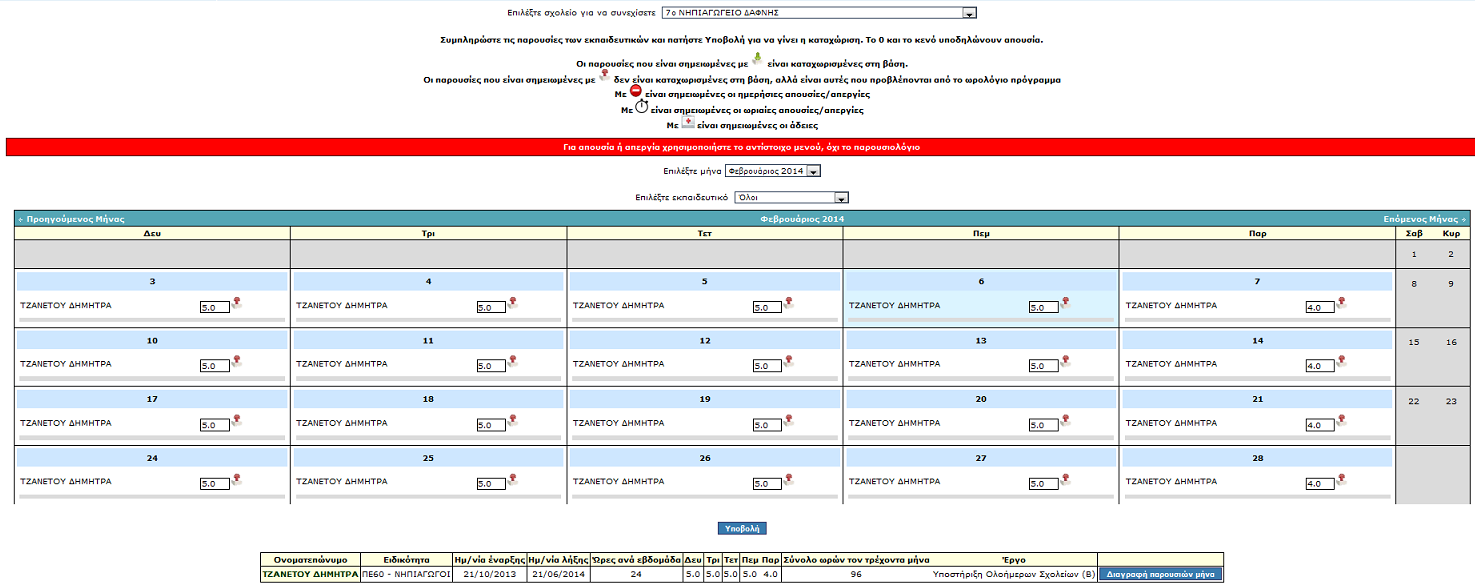Click the Υποβολή submit button
The image size is (1476, 588).
pos(742,528)
